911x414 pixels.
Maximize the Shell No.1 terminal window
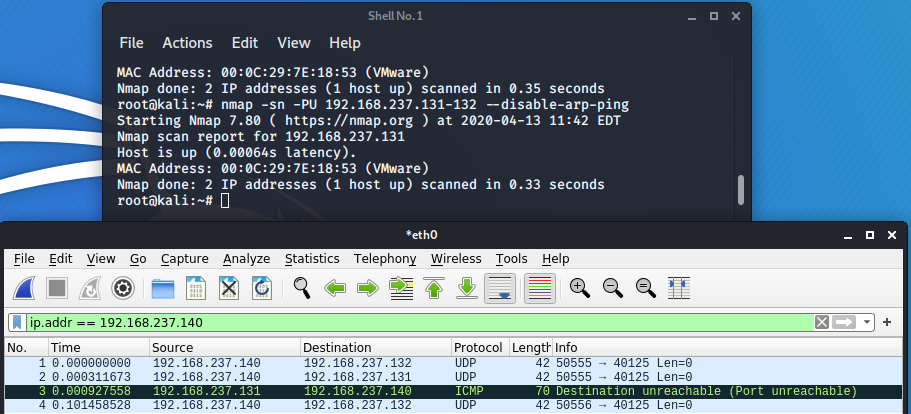713,16
